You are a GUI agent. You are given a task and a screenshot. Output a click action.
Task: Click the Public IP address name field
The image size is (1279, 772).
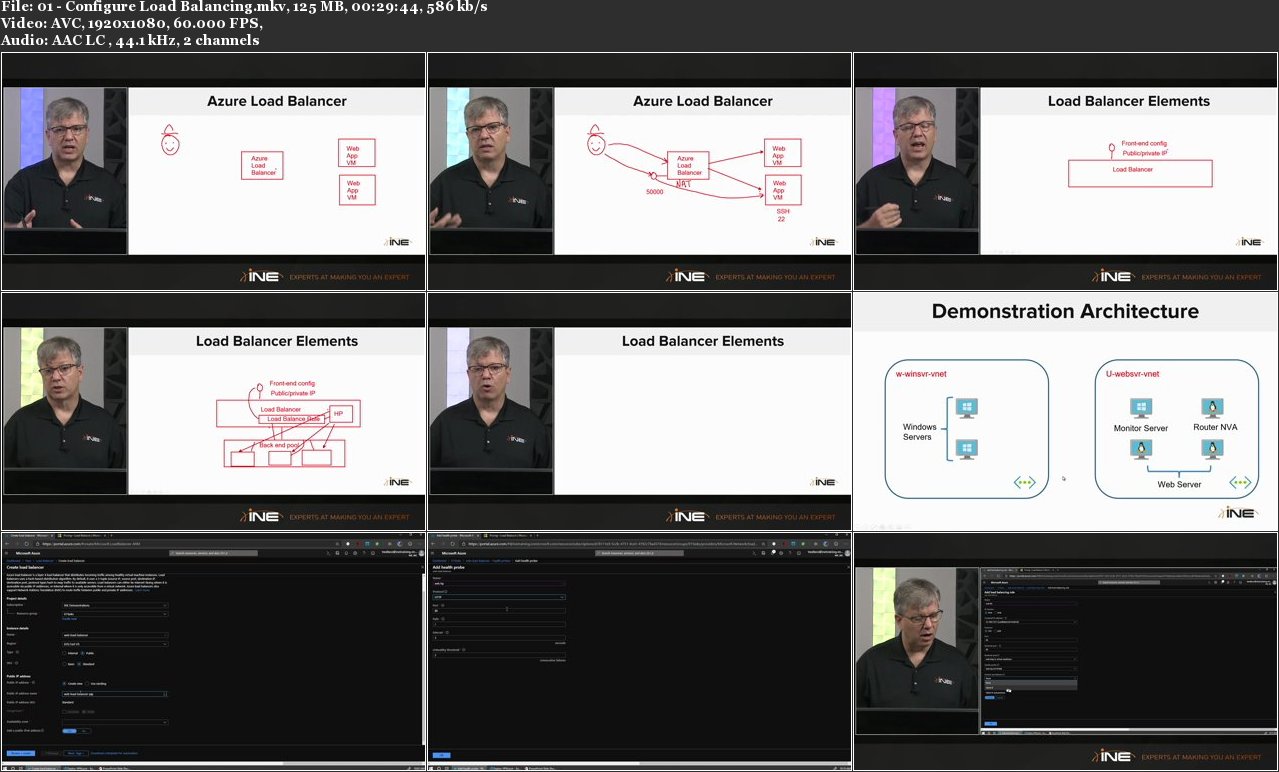115,694
